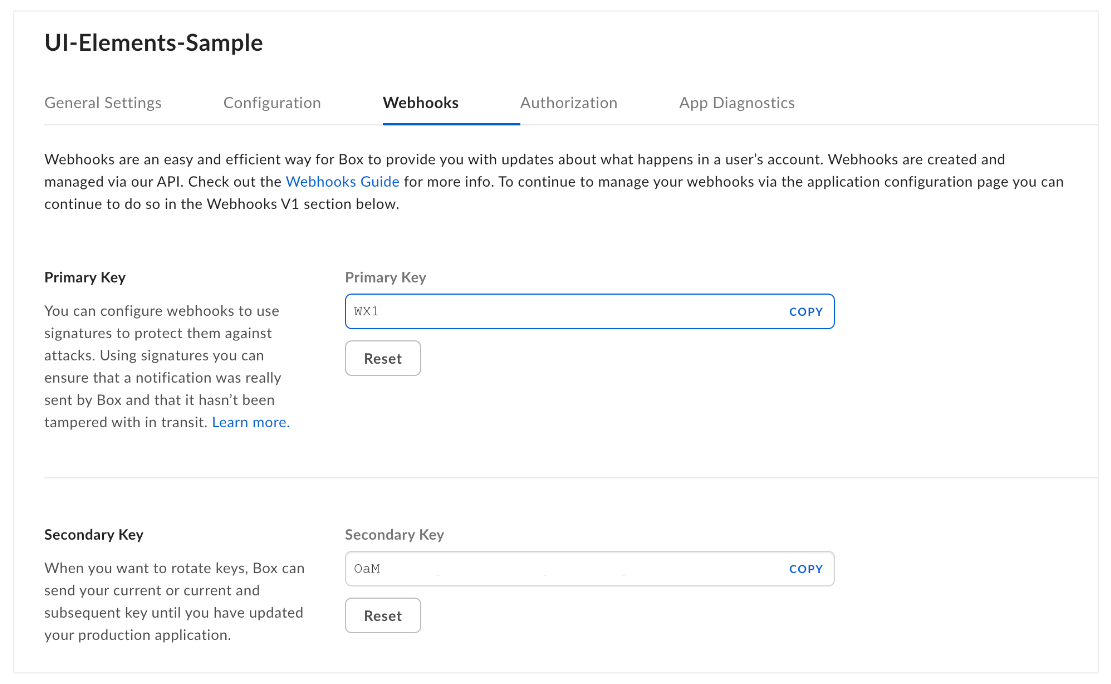Image resolution: width=1111 pixels, height=684 pixels.
Task: Copy the Primary Key value
Action: coord(806,312)
